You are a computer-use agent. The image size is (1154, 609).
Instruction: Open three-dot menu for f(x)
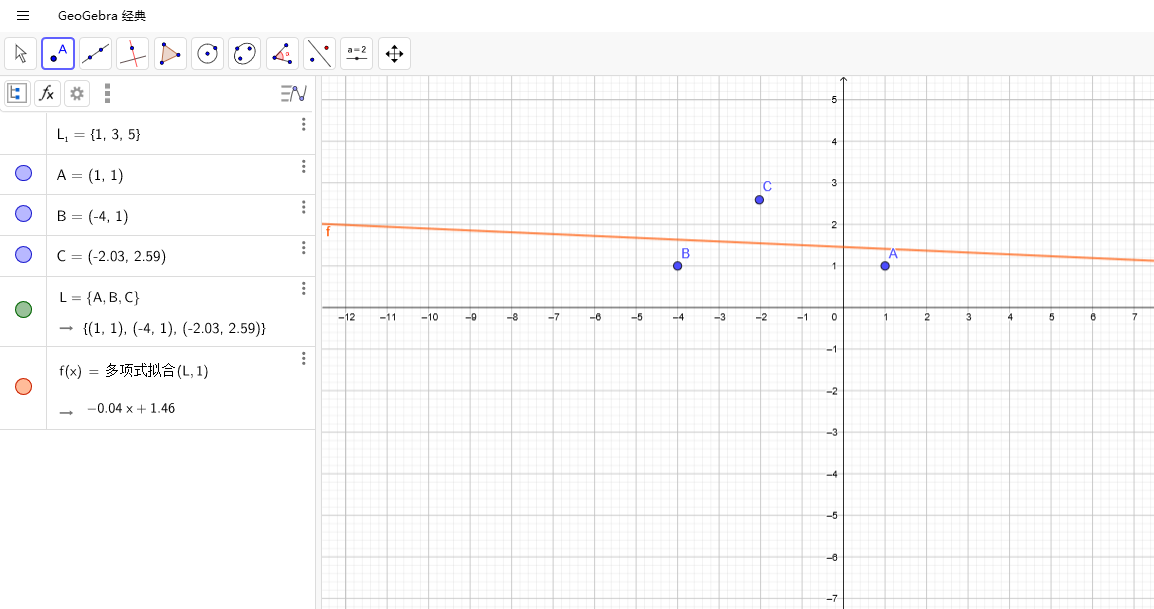pos(303,358)
